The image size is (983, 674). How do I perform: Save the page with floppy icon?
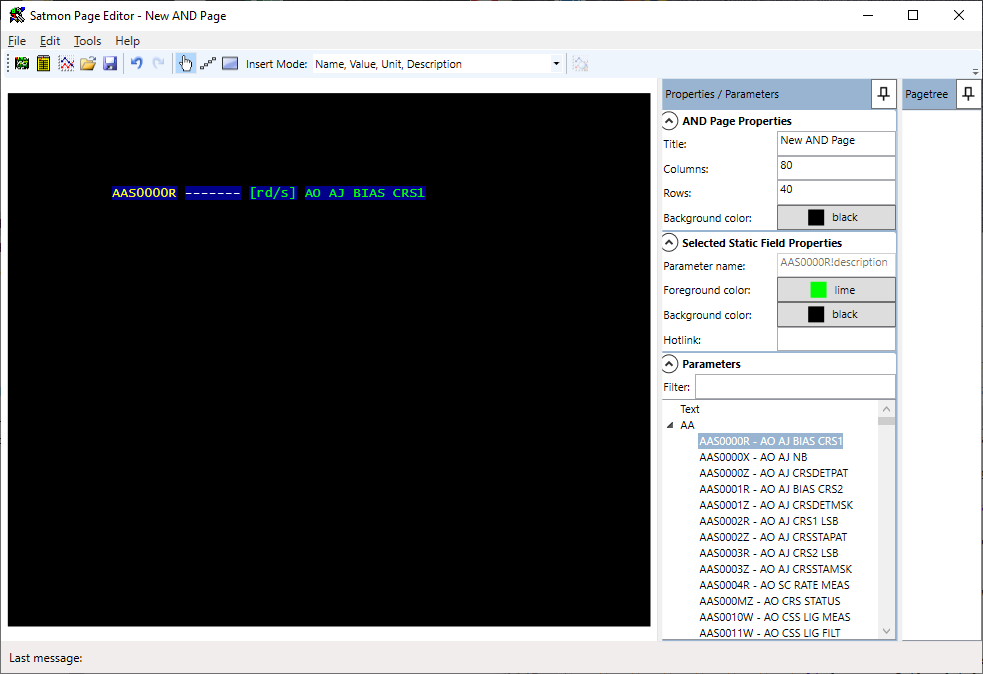click(x=110, y=64)
